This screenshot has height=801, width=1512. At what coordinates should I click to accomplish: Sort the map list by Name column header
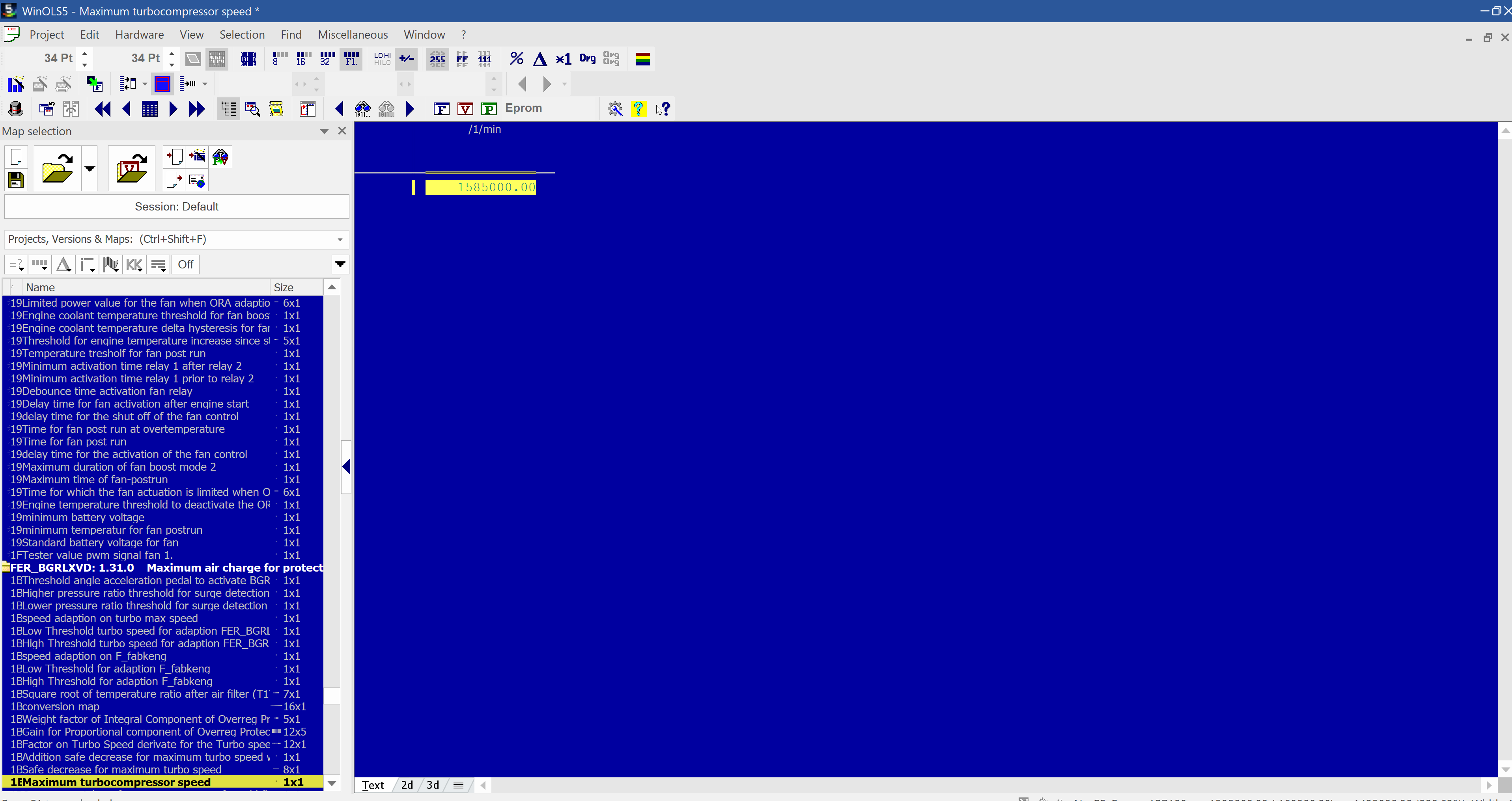coord(146,287)
